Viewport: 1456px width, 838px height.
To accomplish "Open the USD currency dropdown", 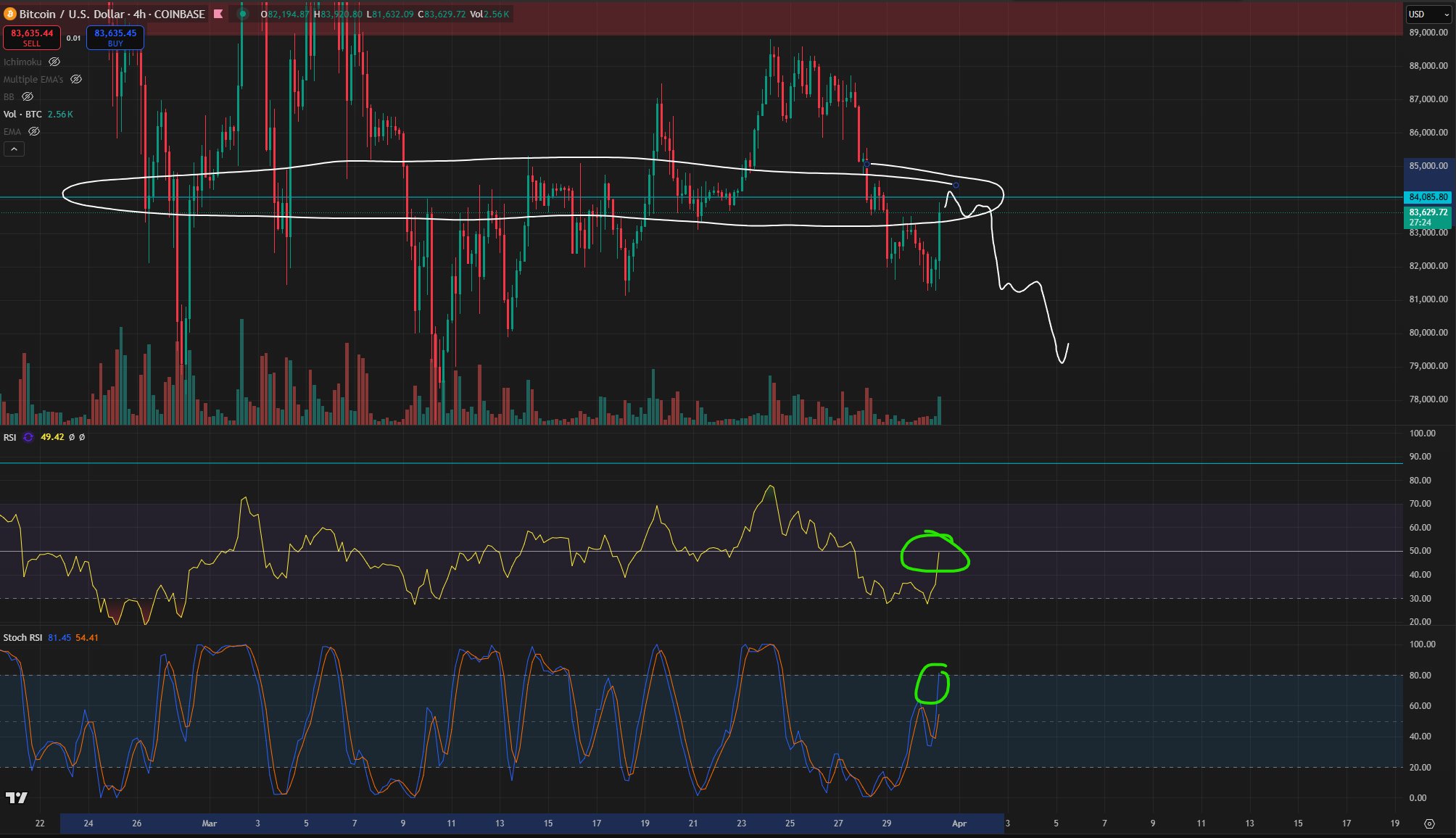I will pos(1428,14).
